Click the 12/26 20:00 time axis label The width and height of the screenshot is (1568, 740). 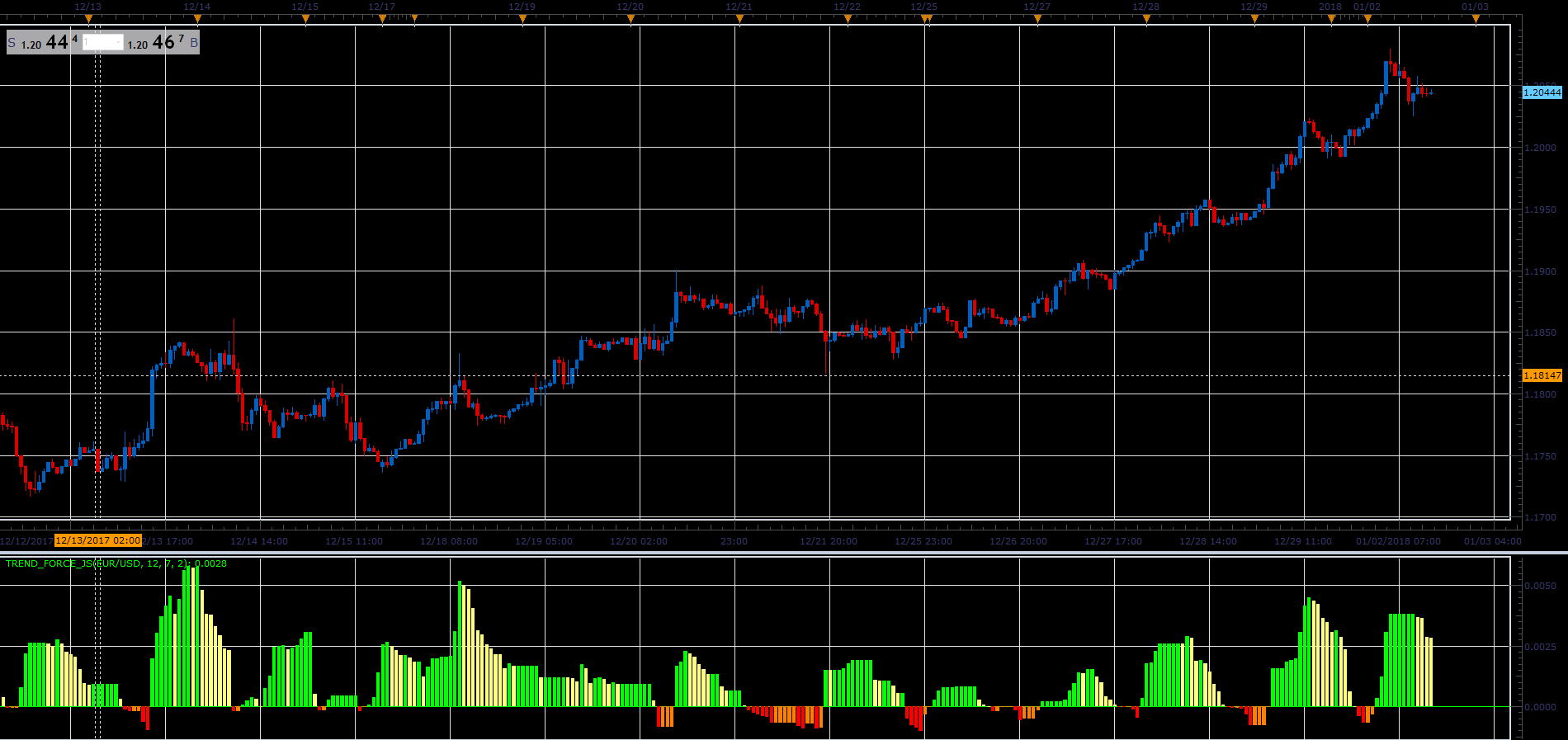(x=1018, y=541)
